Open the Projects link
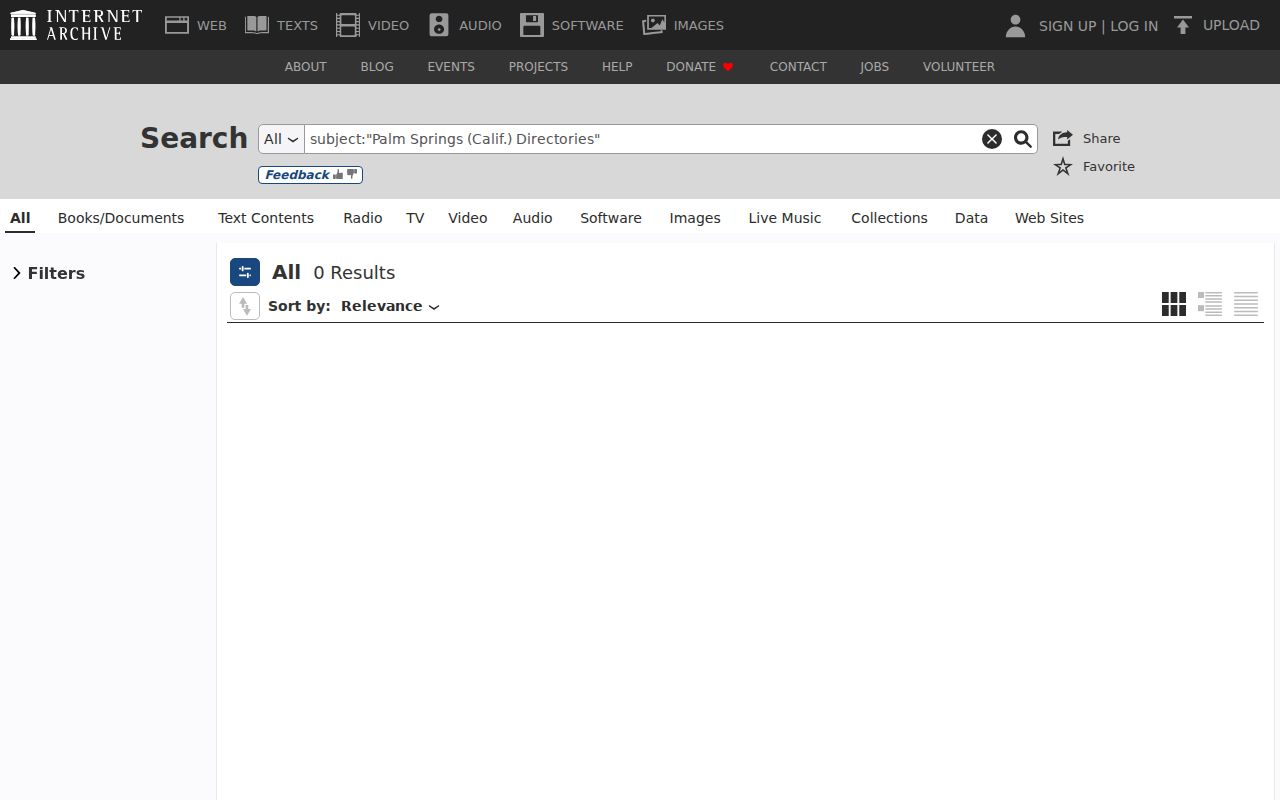Viewport: 1280px width, 800px height. point(538,67)
